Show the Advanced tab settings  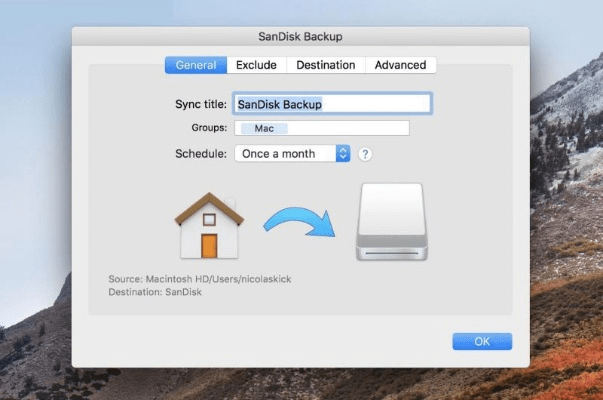click(400, 65)
